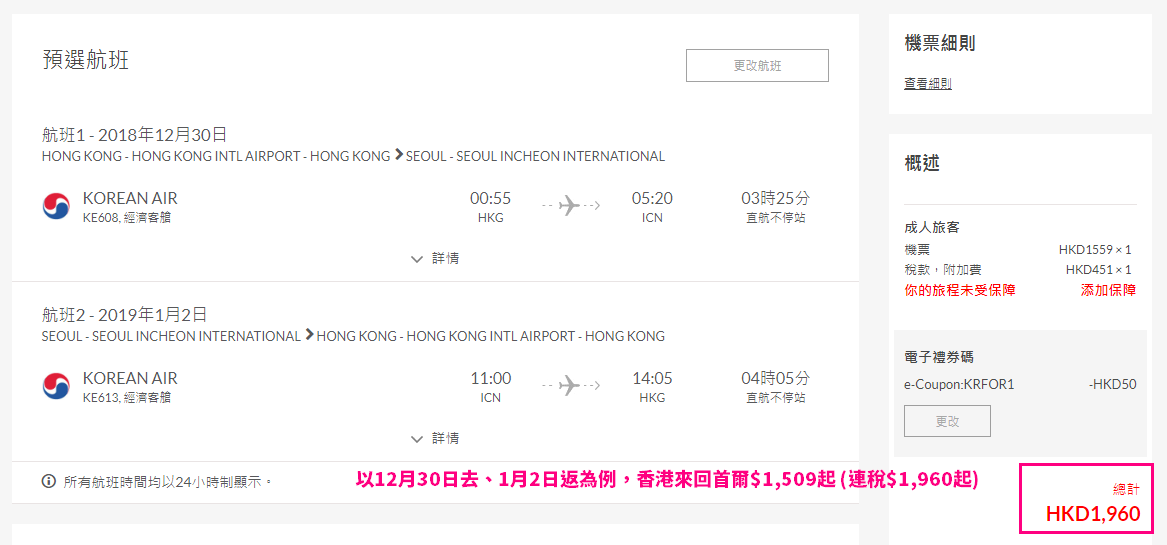Click the 更改 coupon button
Image resolution: width=1167 pixels, height=545 pixels.
[947, 421]
